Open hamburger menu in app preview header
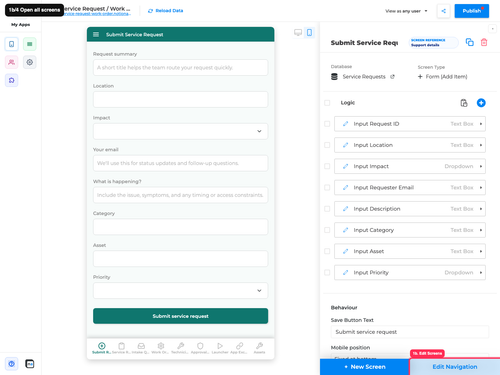This screenshot has height=375, width=500. click(96, 34)
